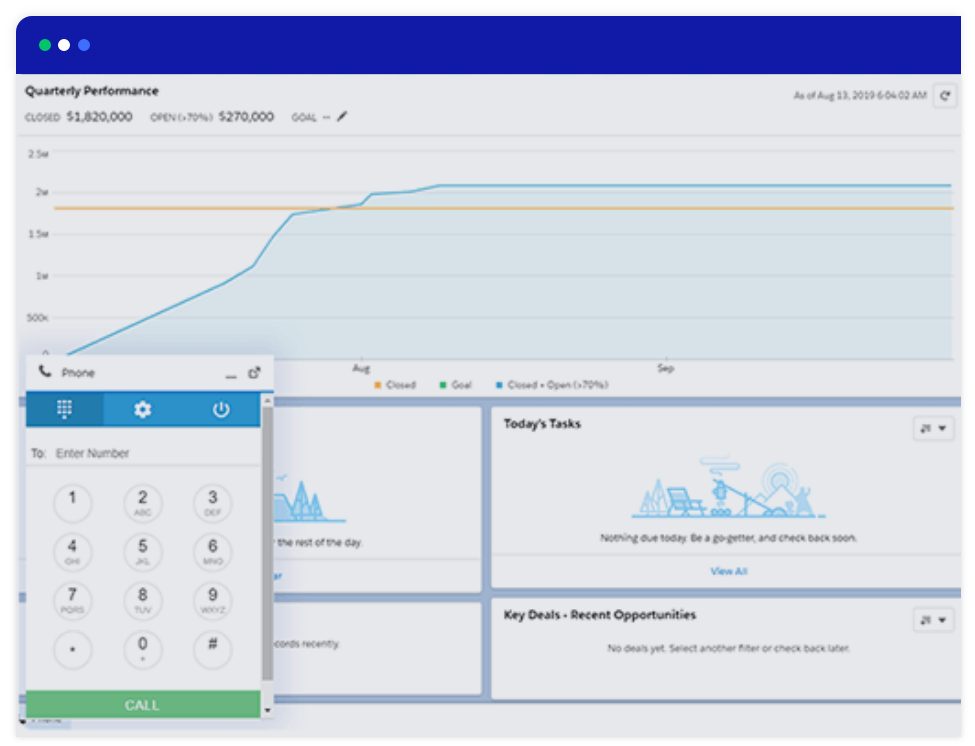Click the green Goal legend swatch
975x746 pixels.
(443, 385)
